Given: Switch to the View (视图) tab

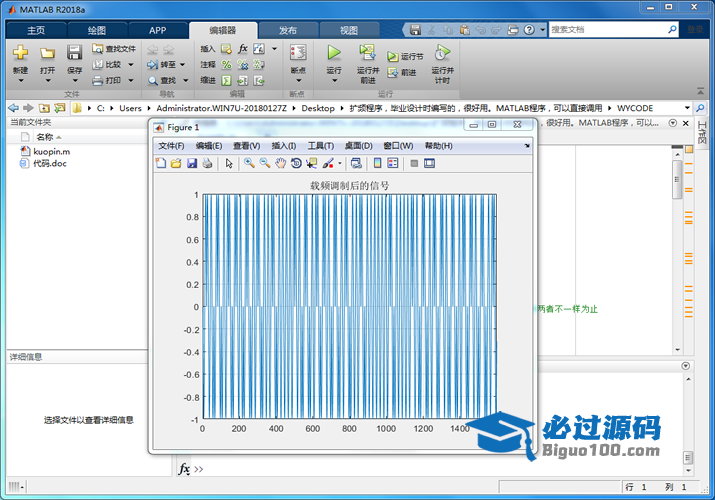Looking at the screenshot, I should 349,30.
